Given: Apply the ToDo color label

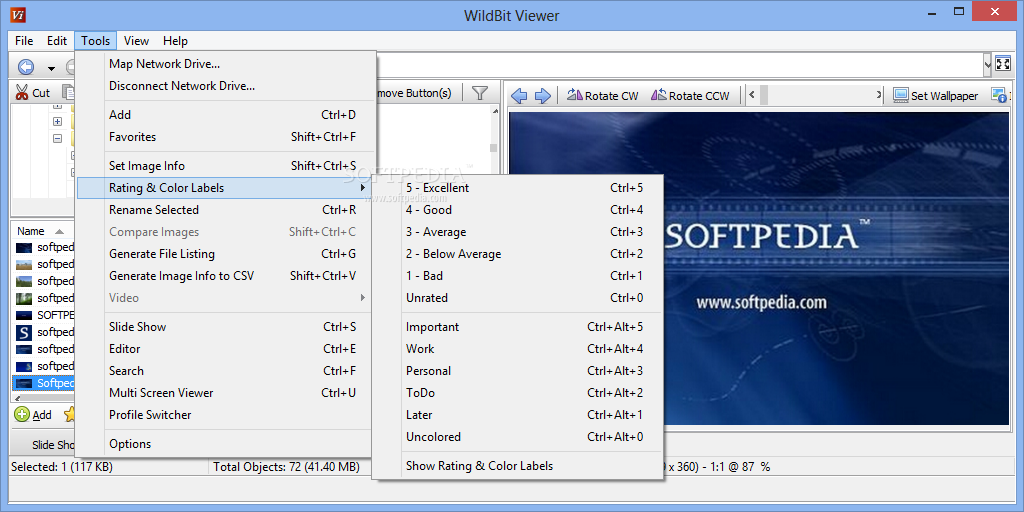Looking at the screenshot, I should click(518, 393).
